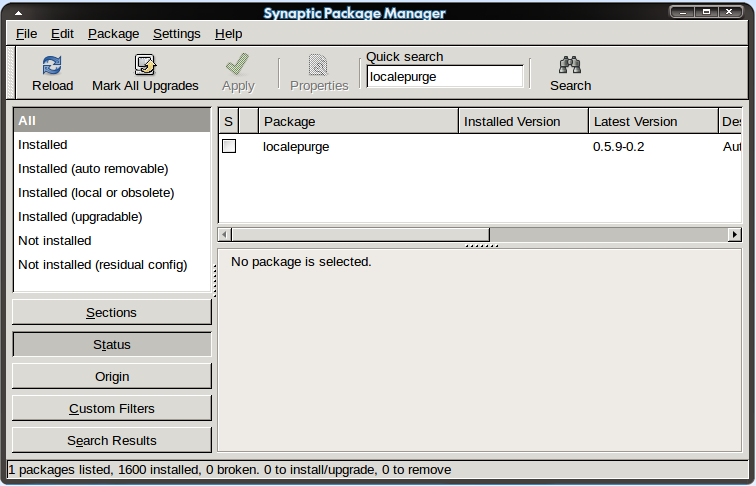Sort by Latest Version column header
The width and height of the screenshot is (756, 486).
tap(653, 121)
